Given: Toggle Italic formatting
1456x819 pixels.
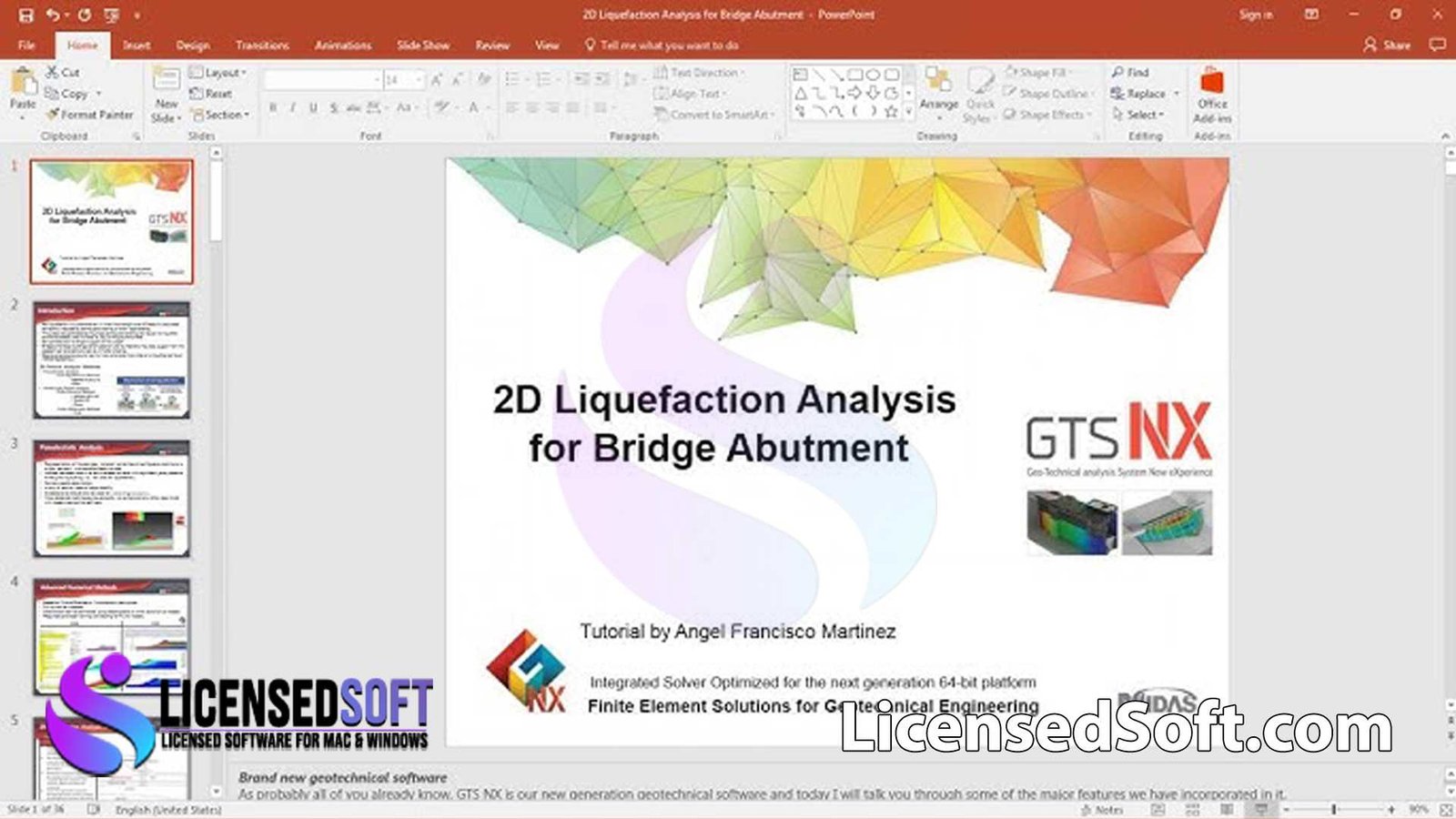Looking at the screenshot, I should 293,107.
